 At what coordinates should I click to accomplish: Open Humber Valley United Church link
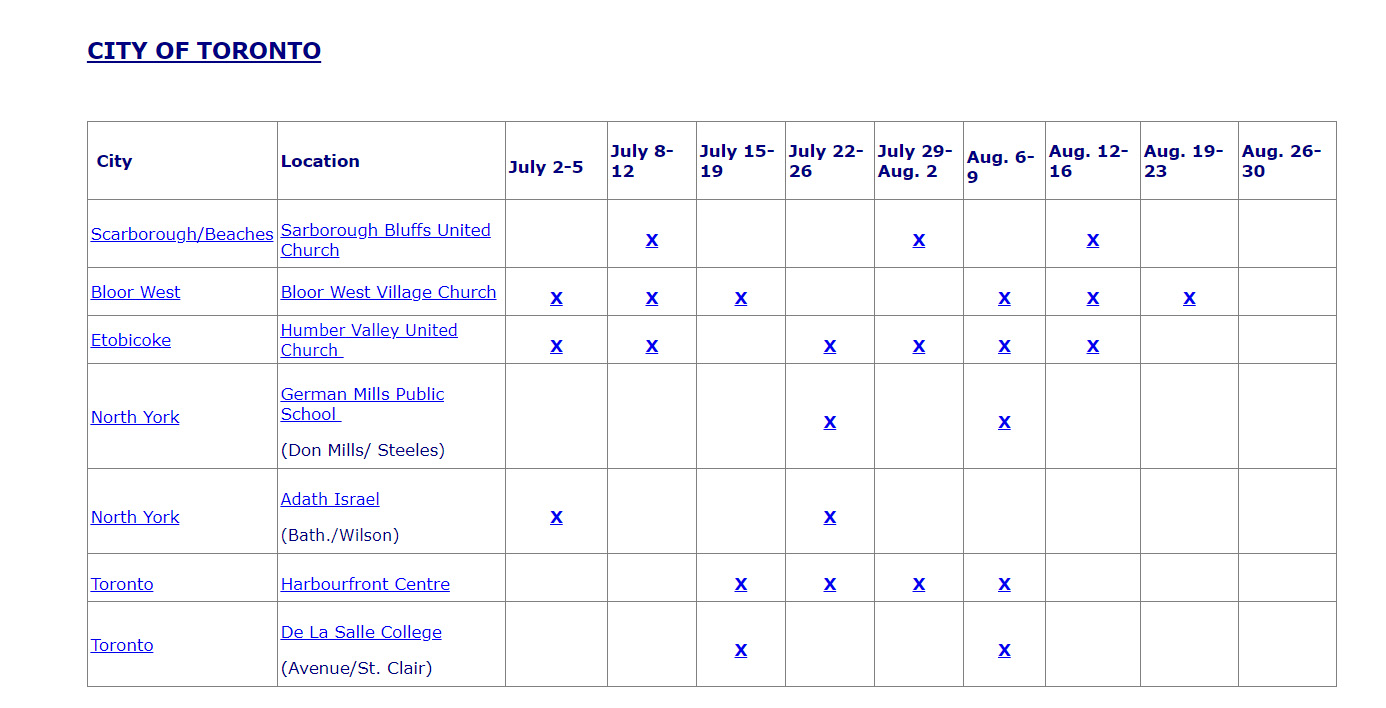tap(369, 340)
